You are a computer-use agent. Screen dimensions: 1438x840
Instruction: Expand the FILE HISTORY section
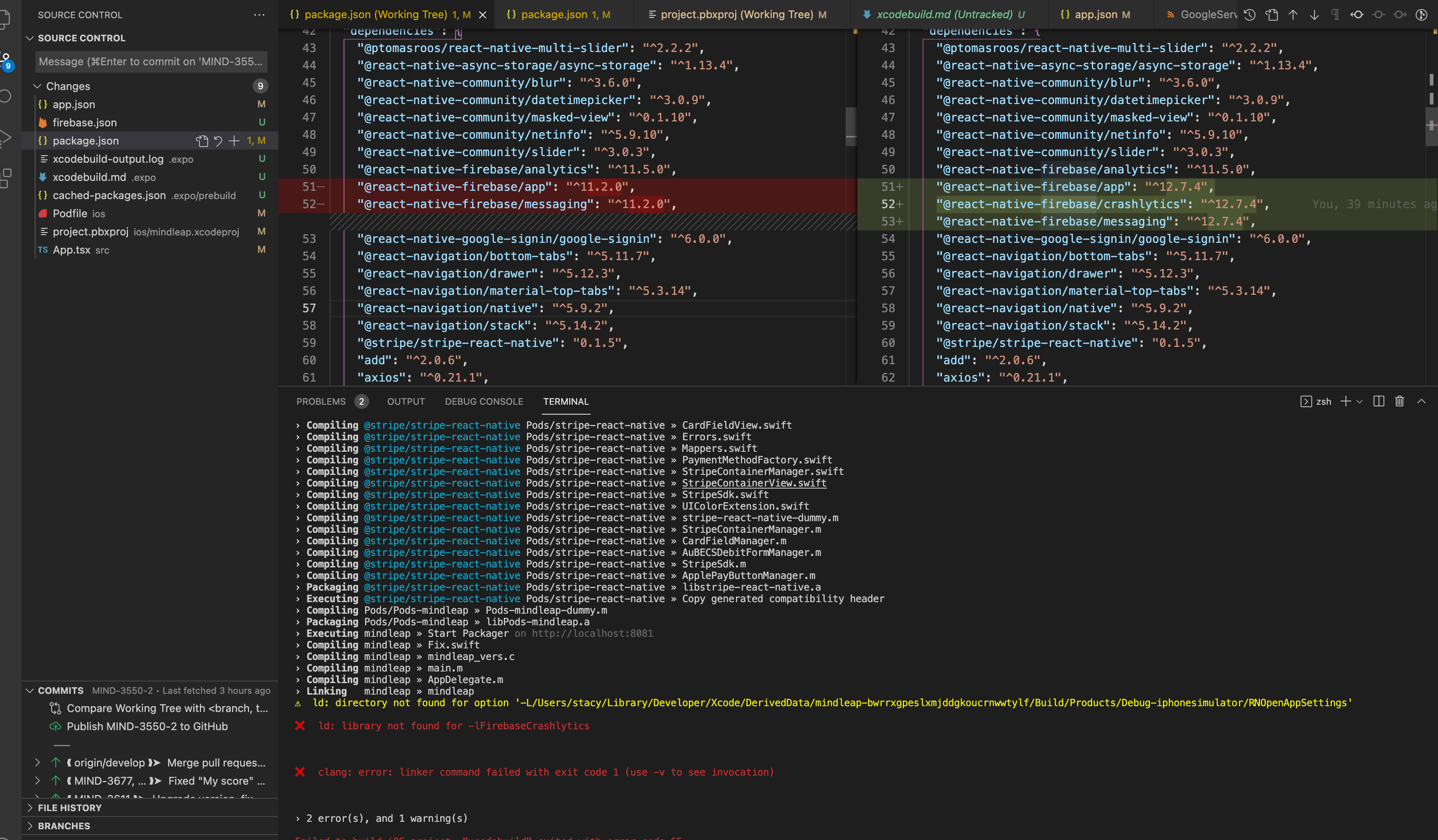[x=30, y=807]
